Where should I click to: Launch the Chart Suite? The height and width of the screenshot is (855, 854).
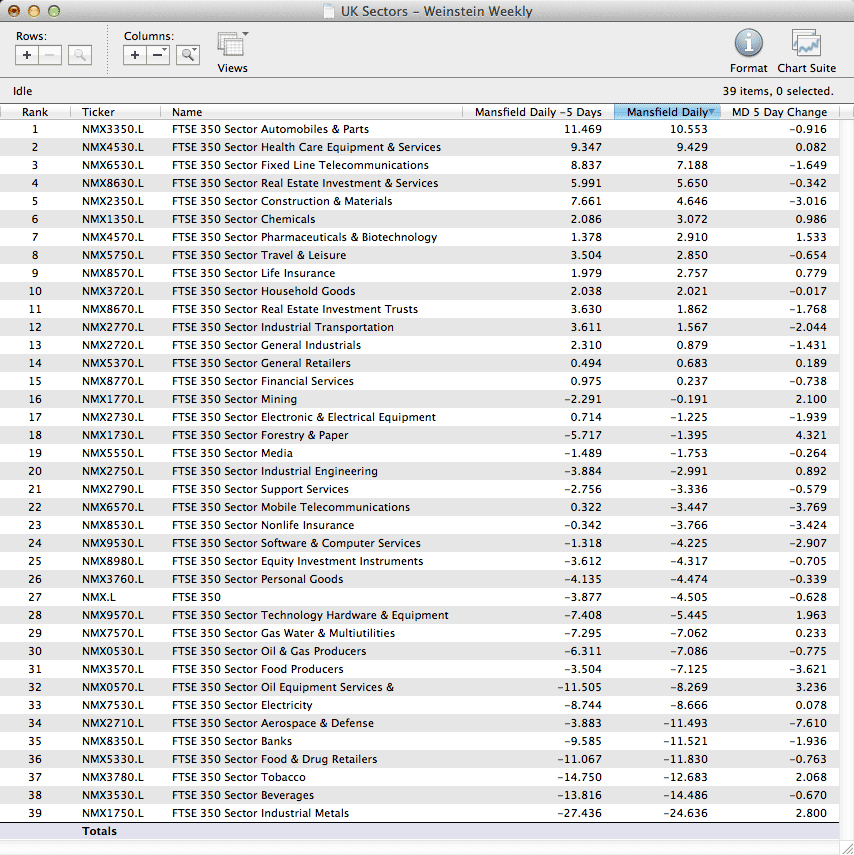point(806,44)
